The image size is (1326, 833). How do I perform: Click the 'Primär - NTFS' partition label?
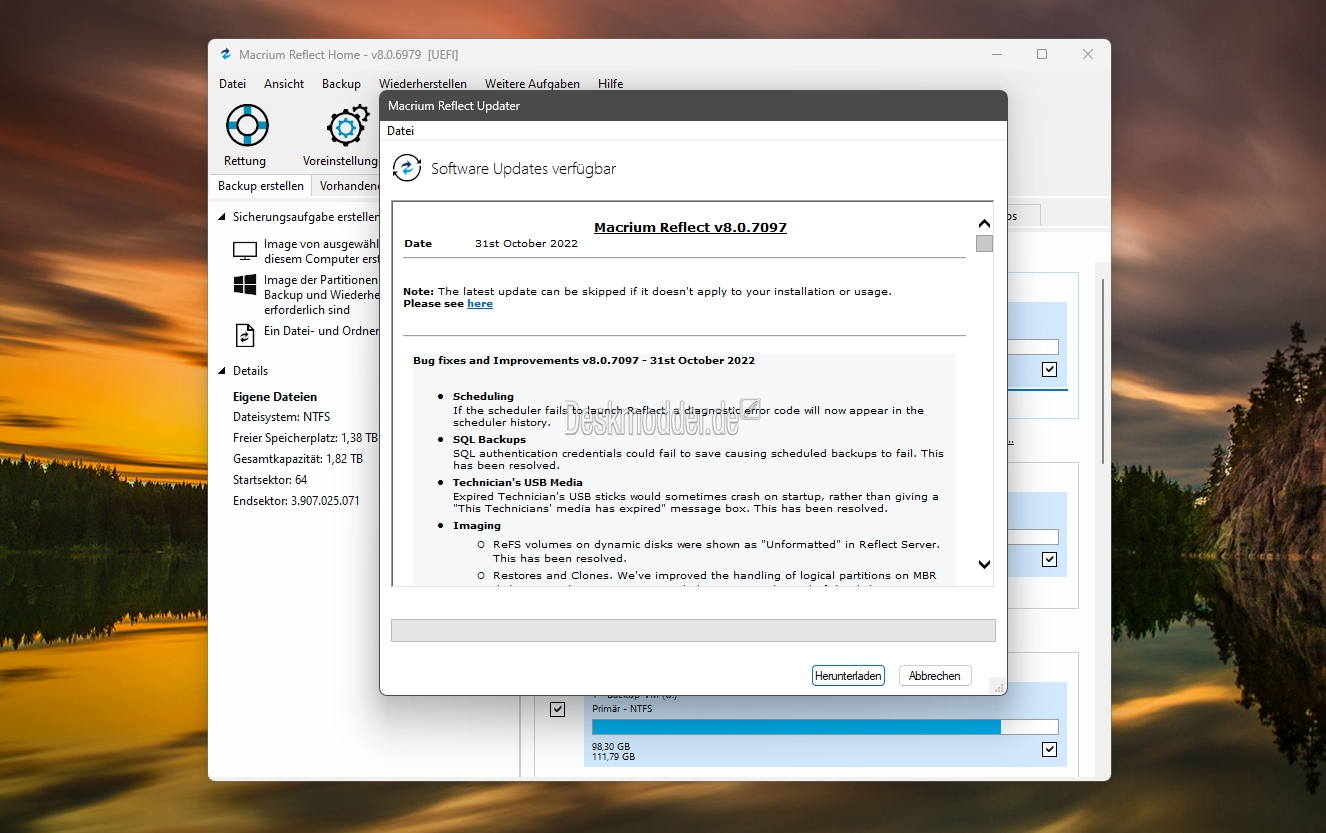click(621, 708)
